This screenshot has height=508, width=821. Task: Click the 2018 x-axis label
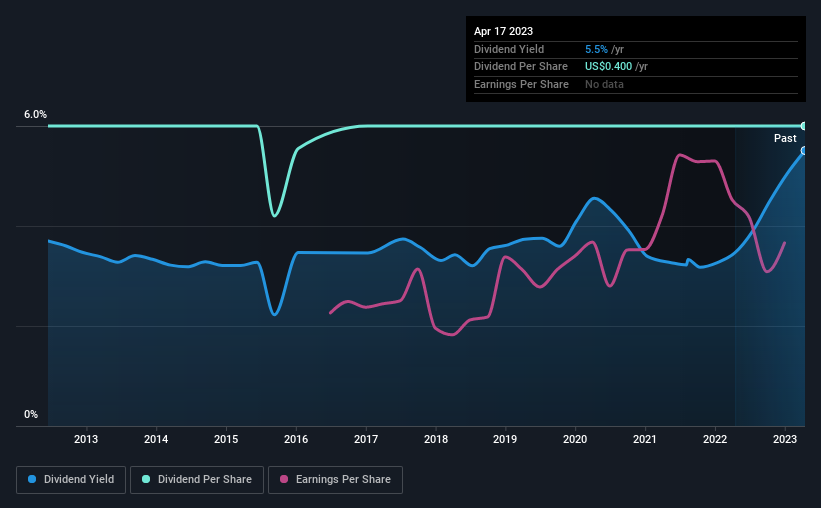point(436,439)
